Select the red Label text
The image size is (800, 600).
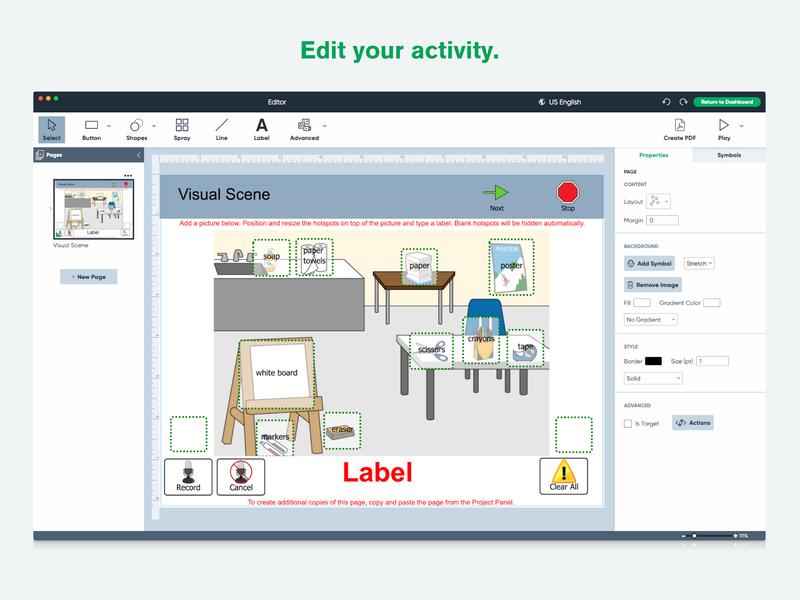tap(378, 472)
